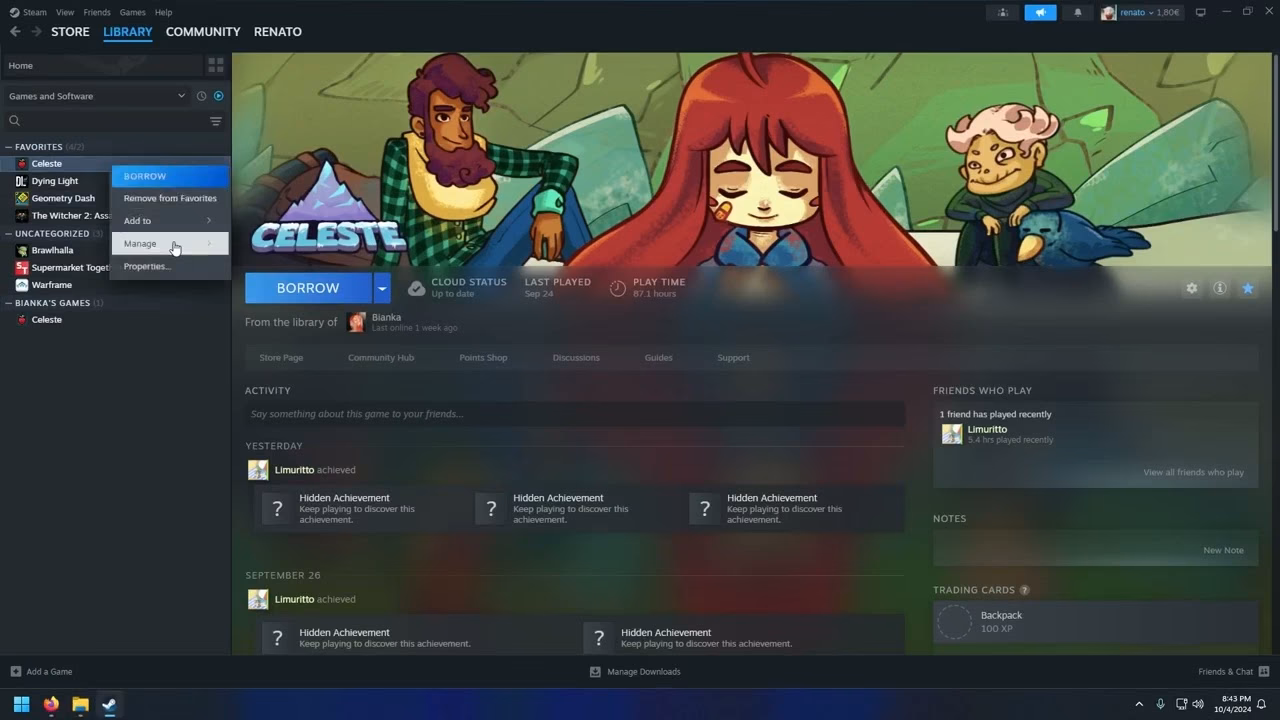The width and height of the screenshot is (1280, 720).
Task: Click the library search field
Action: coord(104,121)
